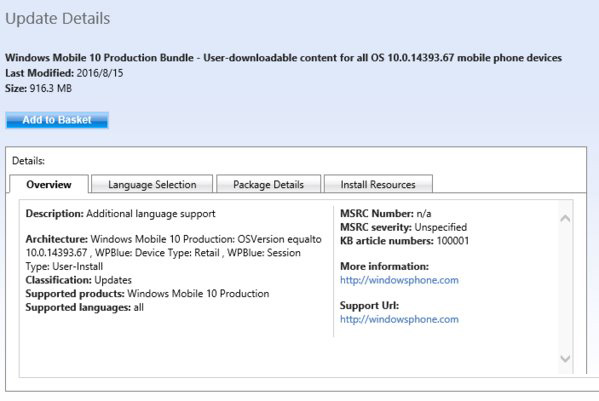Click the More information: label
The height and width of the screenshot is (401, 599).
click(x=384, y=266)
